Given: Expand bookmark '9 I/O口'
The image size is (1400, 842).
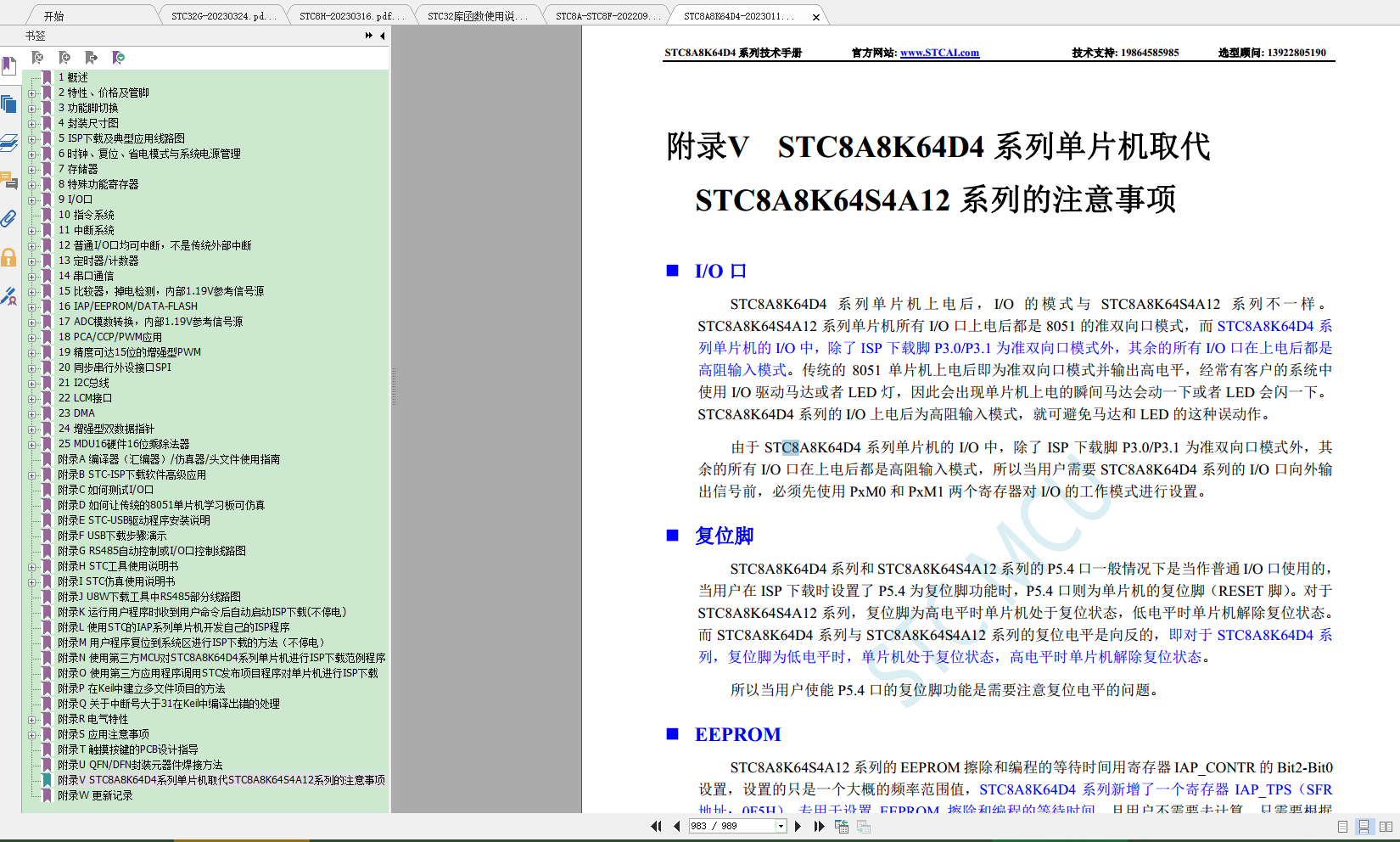Looking at the screenshot, I should pyautogui.click(x=31, y=200).
